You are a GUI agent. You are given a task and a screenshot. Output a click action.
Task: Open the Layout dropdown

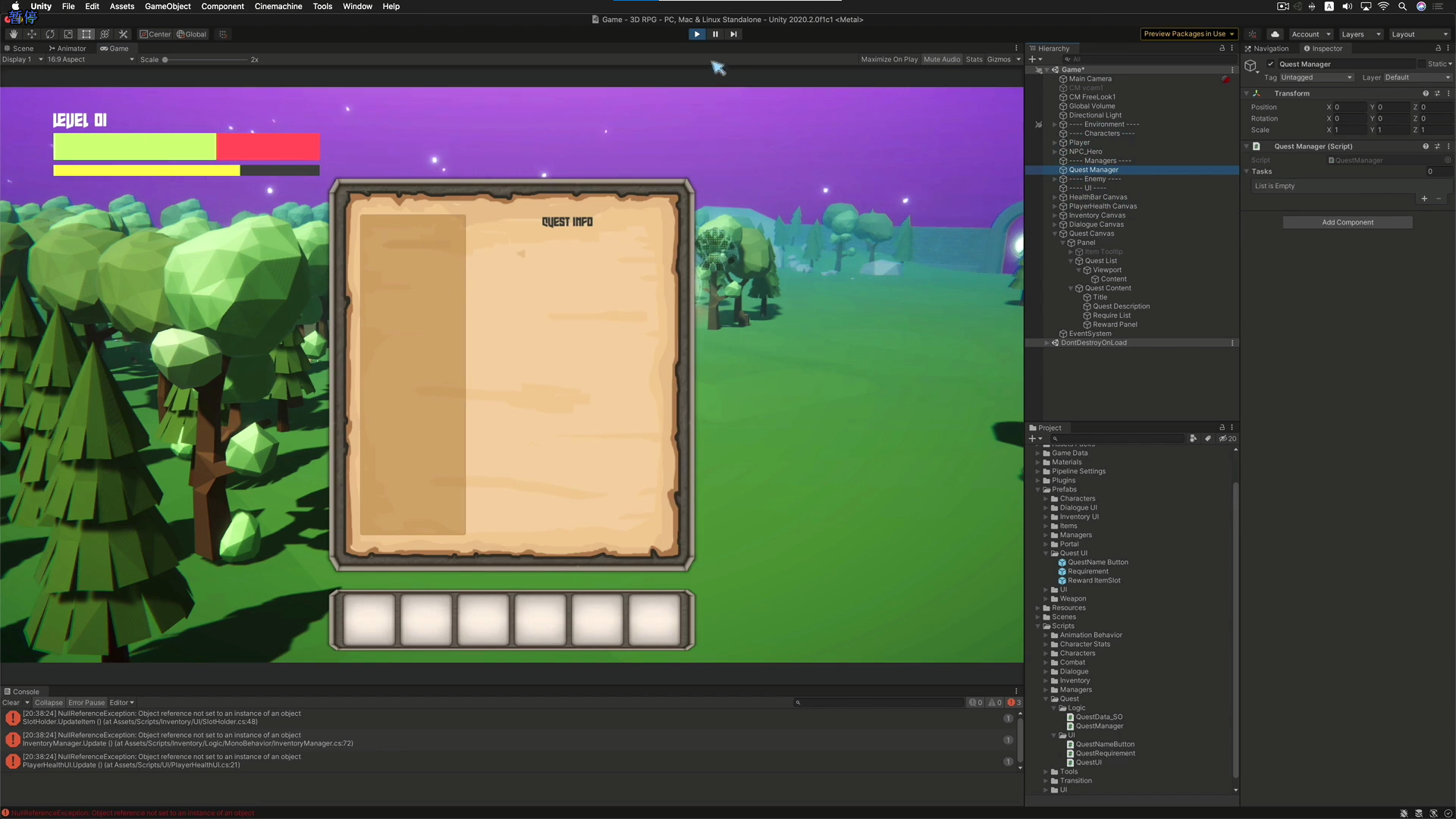click(1420, 34)
